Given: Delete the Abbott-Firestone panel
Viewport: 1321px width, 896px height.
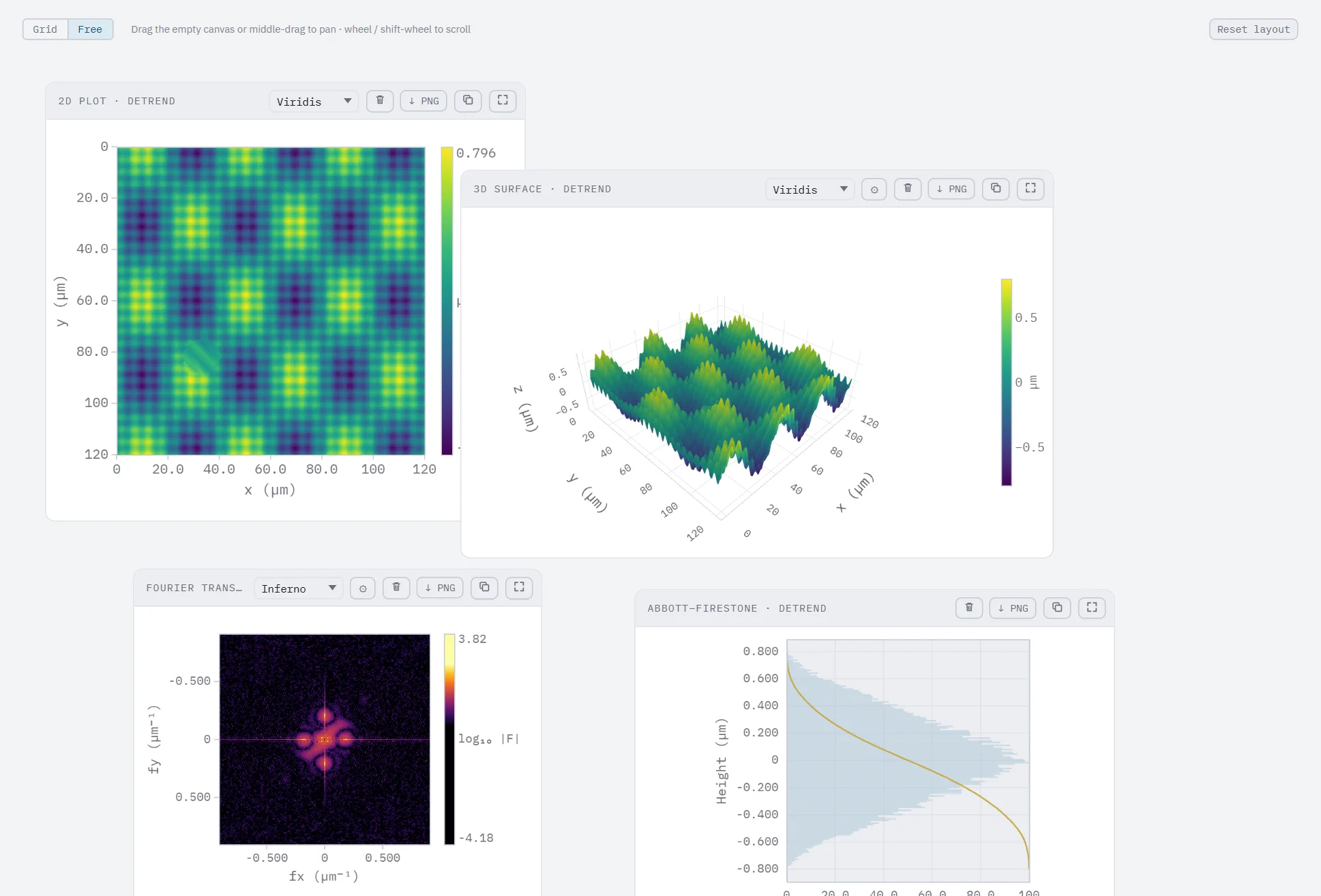Looking at the screenshot, I should click(x=969, y=608).
